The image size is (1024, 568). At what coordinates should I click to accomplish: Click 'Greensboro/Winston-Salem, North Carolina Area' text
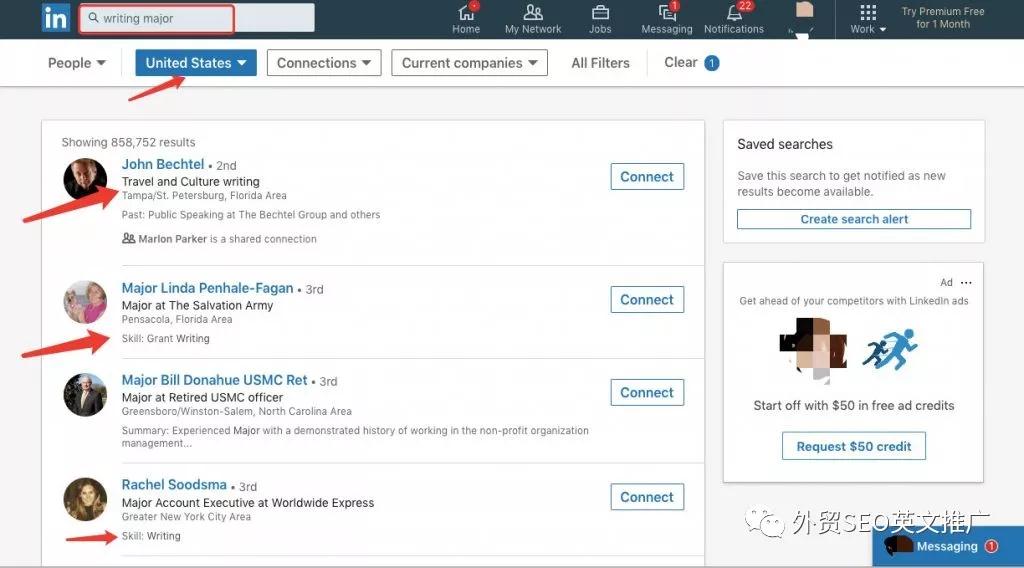tap(236, 412)
